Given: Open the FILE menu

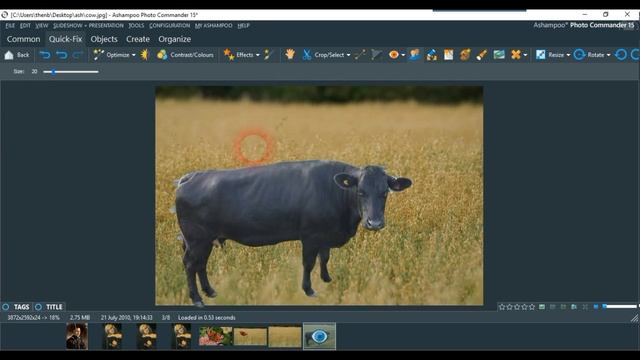Looking at the screenshot, I should pyautogui.click(x=10, y=25).
